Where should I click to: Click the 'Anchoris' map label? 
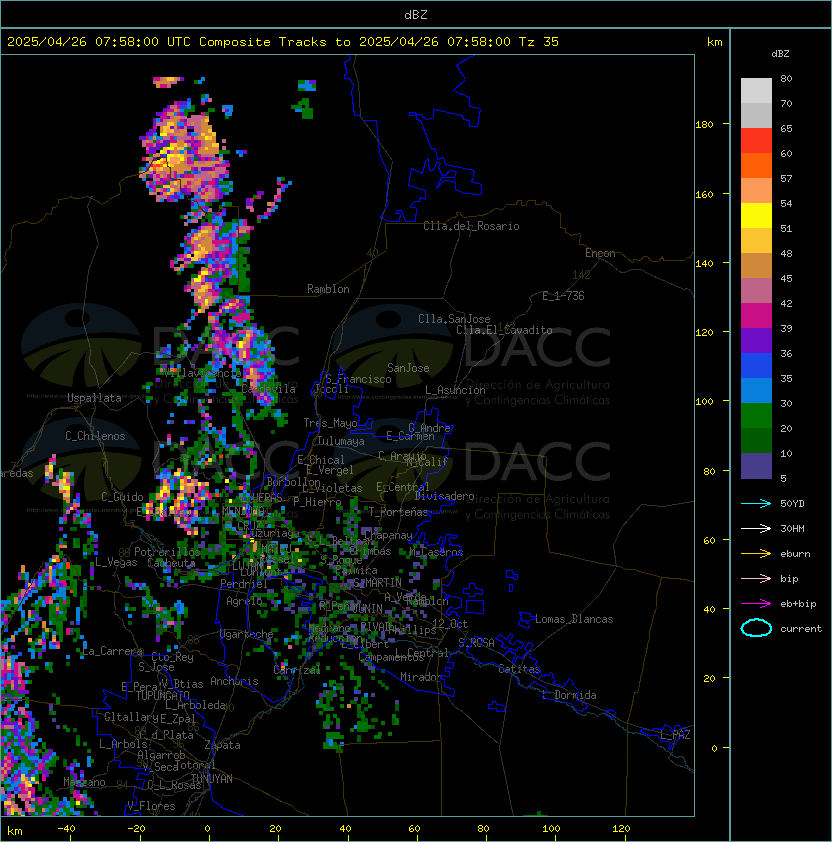[234, 681]
